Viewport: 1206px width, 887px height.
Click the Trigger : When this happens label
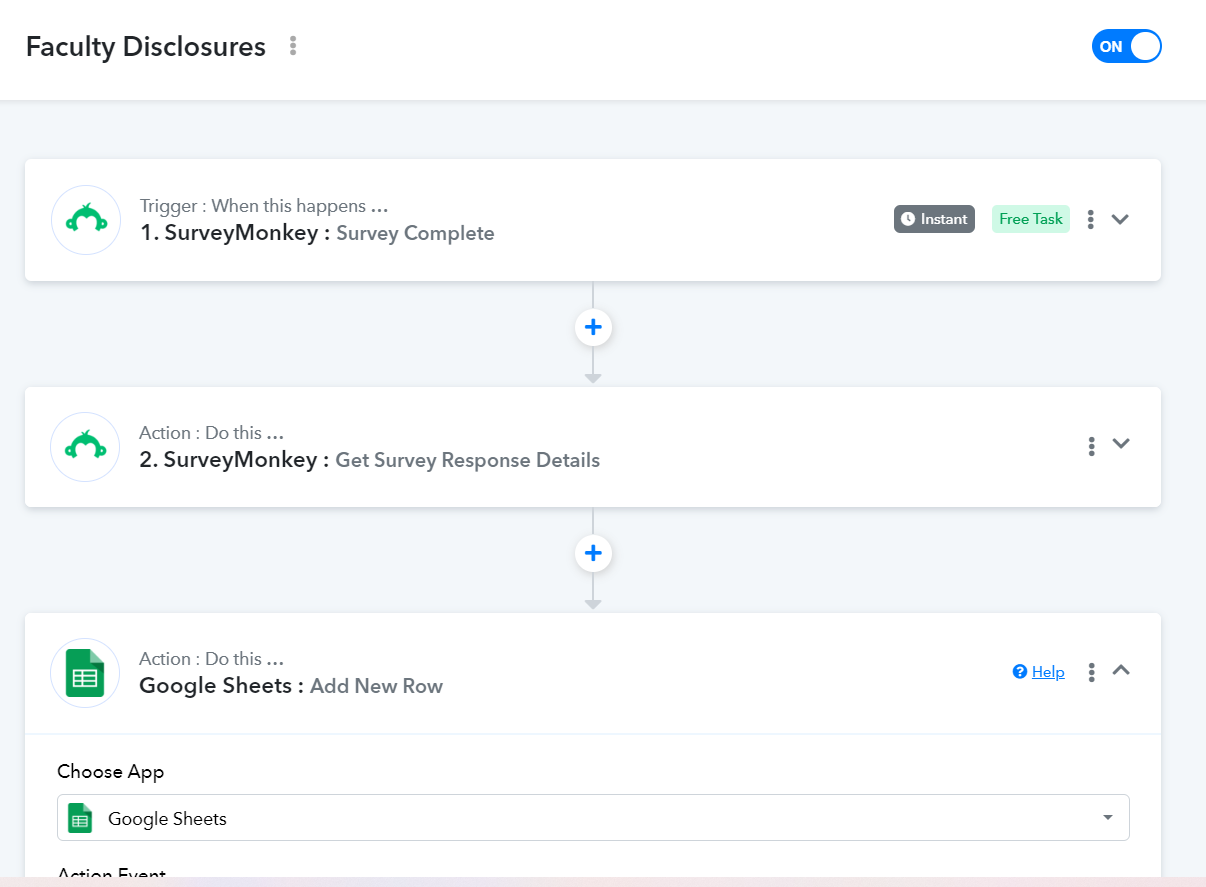[264, 207]
